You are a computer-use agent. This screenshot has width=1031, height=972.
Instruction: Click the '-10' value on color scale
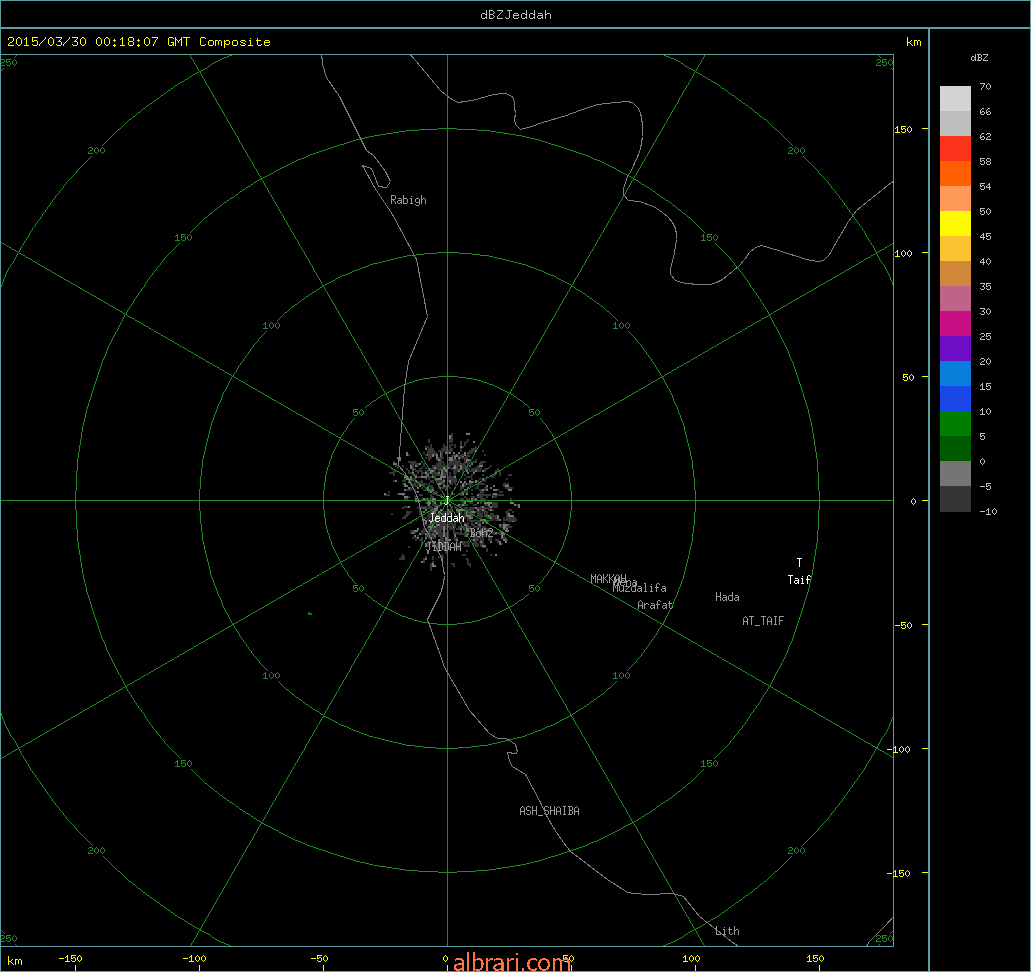[x=988, y=512]
